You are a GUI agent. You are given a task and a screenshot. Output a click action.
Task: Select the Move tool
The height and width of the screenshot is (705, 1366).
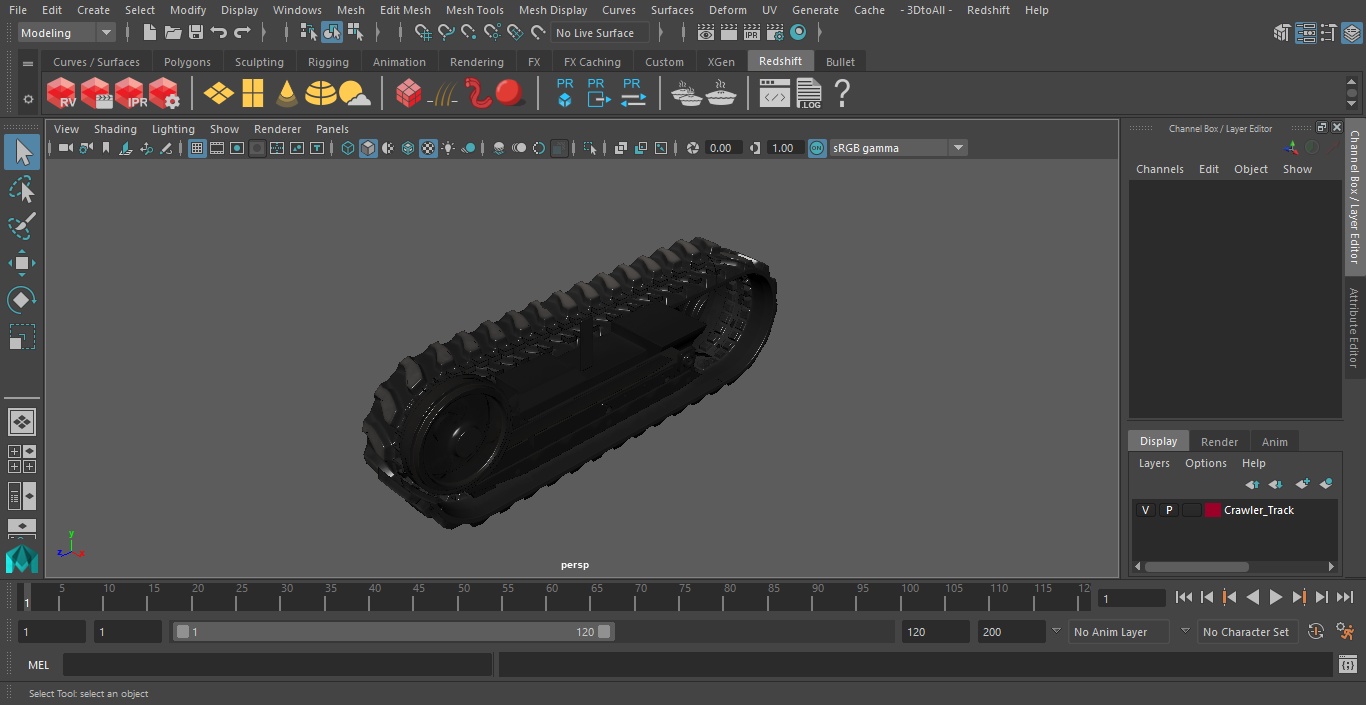[22, 263]
